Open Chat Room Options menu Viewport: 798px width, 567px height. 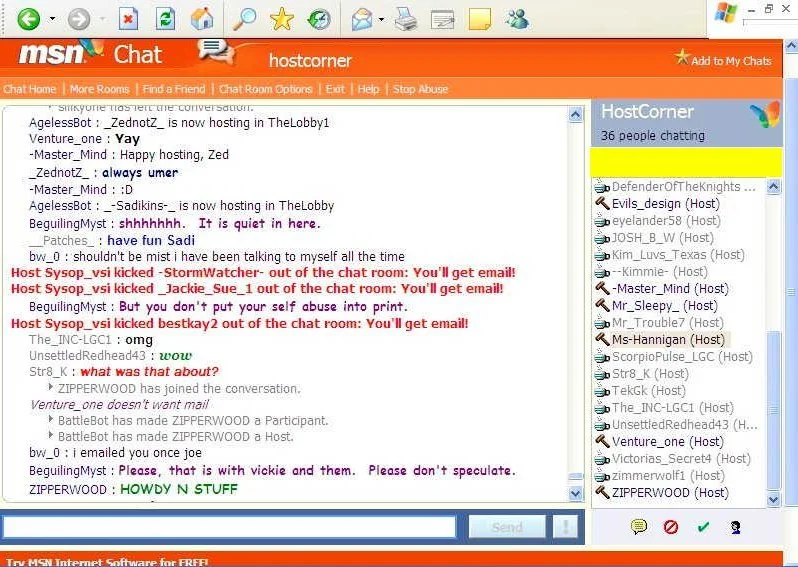point(266,89)
